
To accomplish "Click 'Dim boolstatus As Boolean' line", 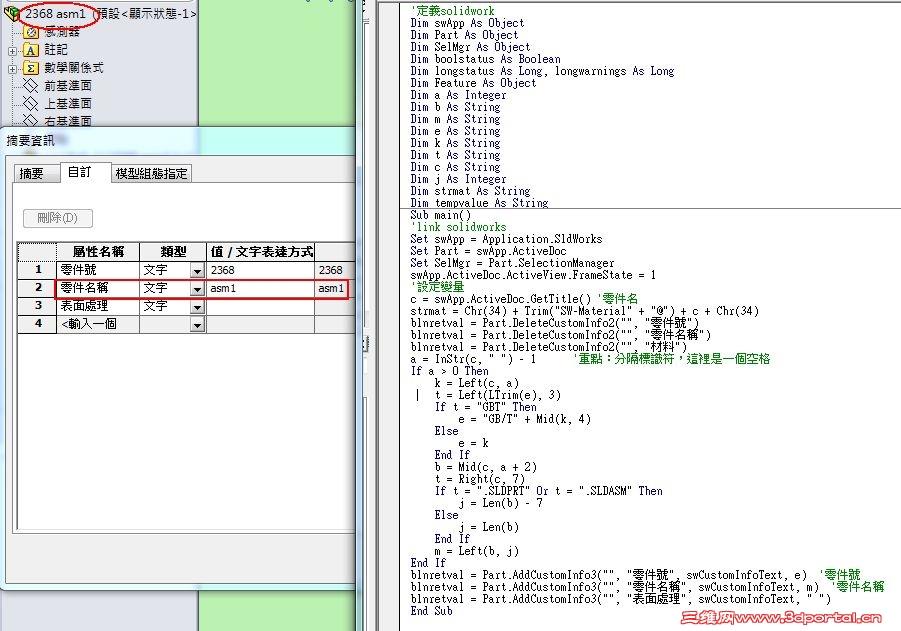I will pos(486,59).
